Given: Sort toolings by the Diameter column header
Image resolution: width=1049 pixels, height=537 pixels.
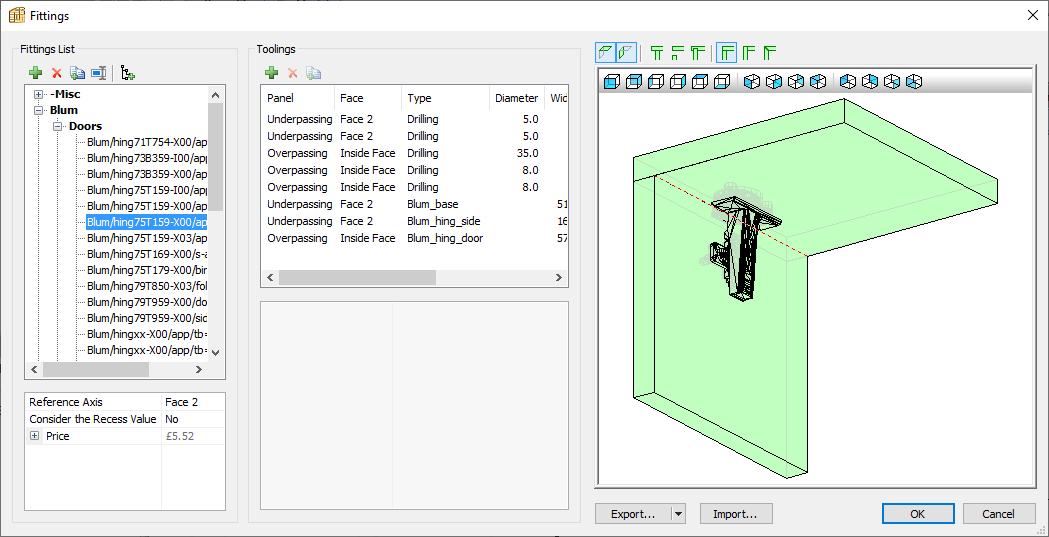Looking at the screenshot, I should (516, 98).
